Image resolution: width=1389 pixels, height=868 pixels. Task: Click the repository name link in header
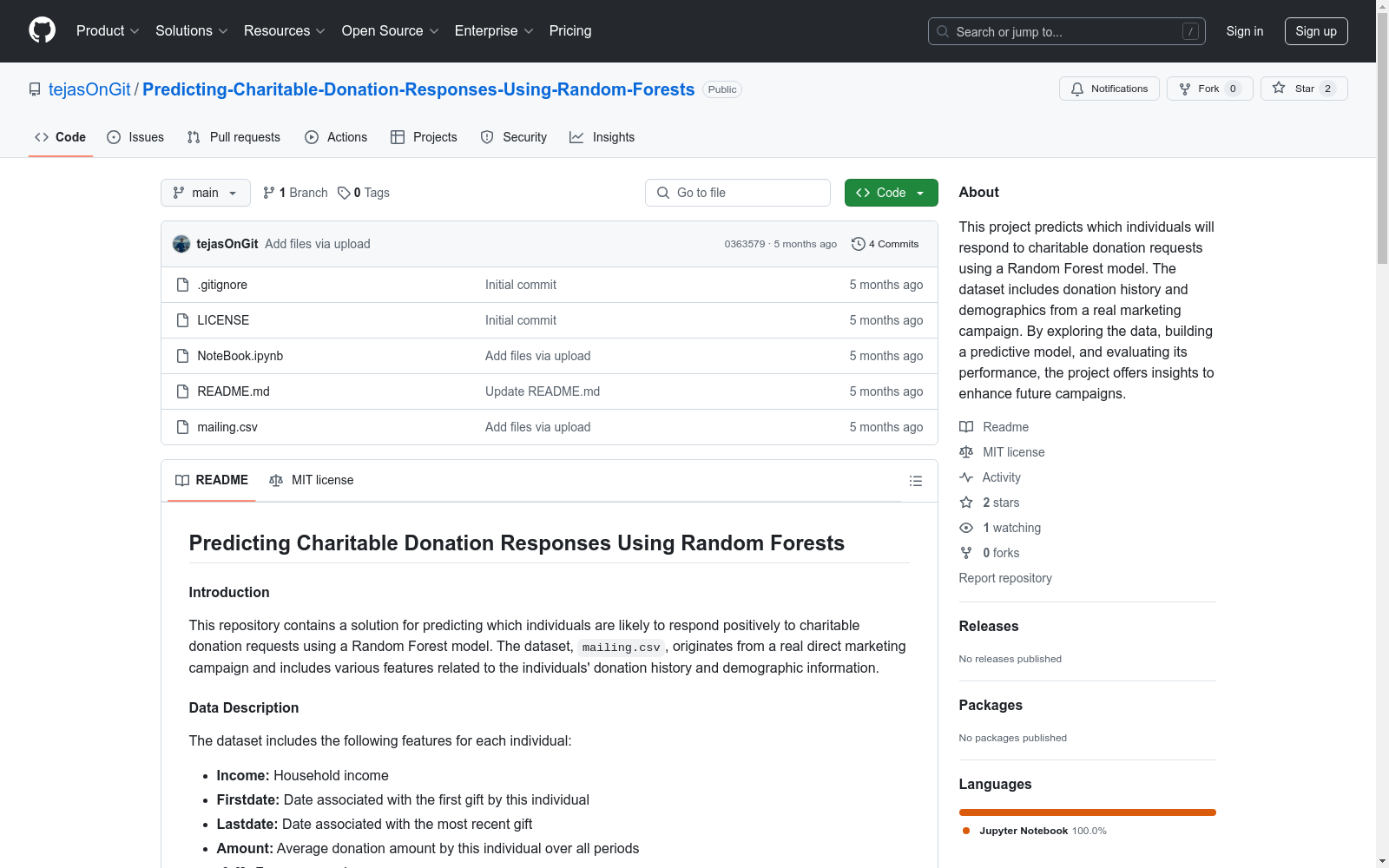click(418, 89)
